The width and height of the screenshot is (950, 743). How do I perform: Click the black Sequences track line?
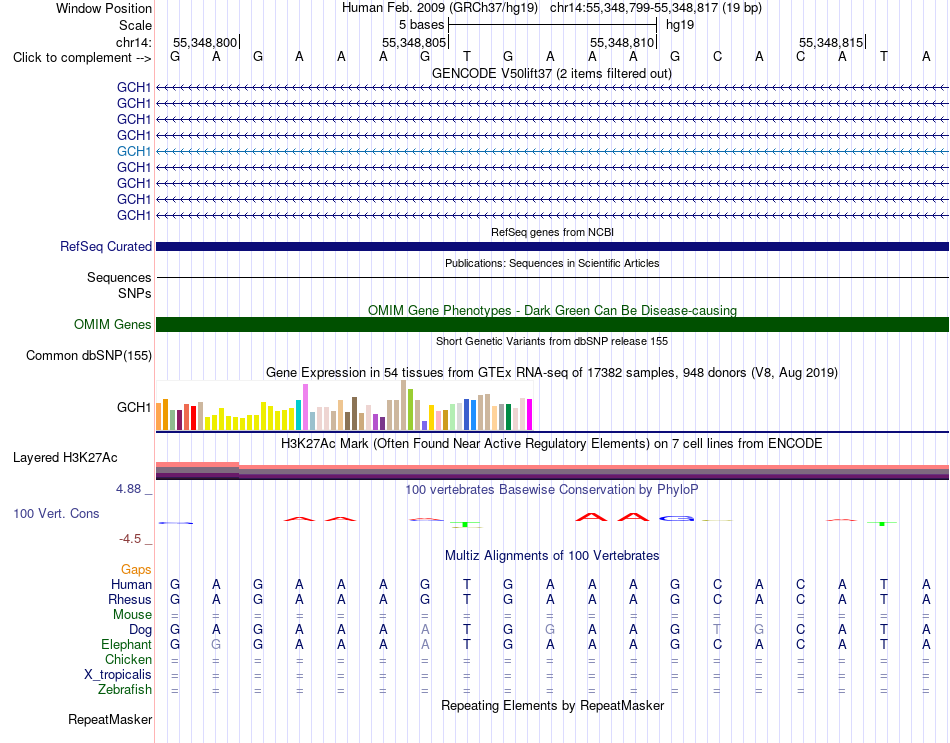[x=552, y=278]
